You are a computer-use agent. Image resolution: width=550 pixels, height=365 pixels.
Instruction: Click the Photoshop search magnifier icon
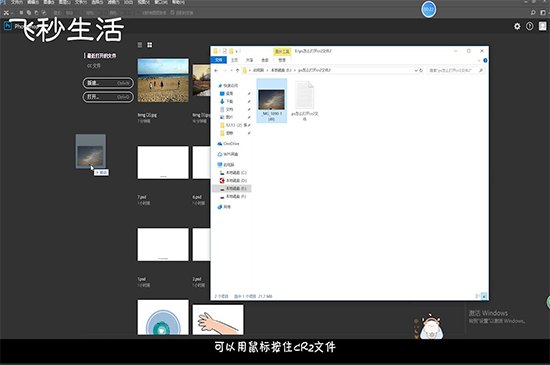coord(533,13)
